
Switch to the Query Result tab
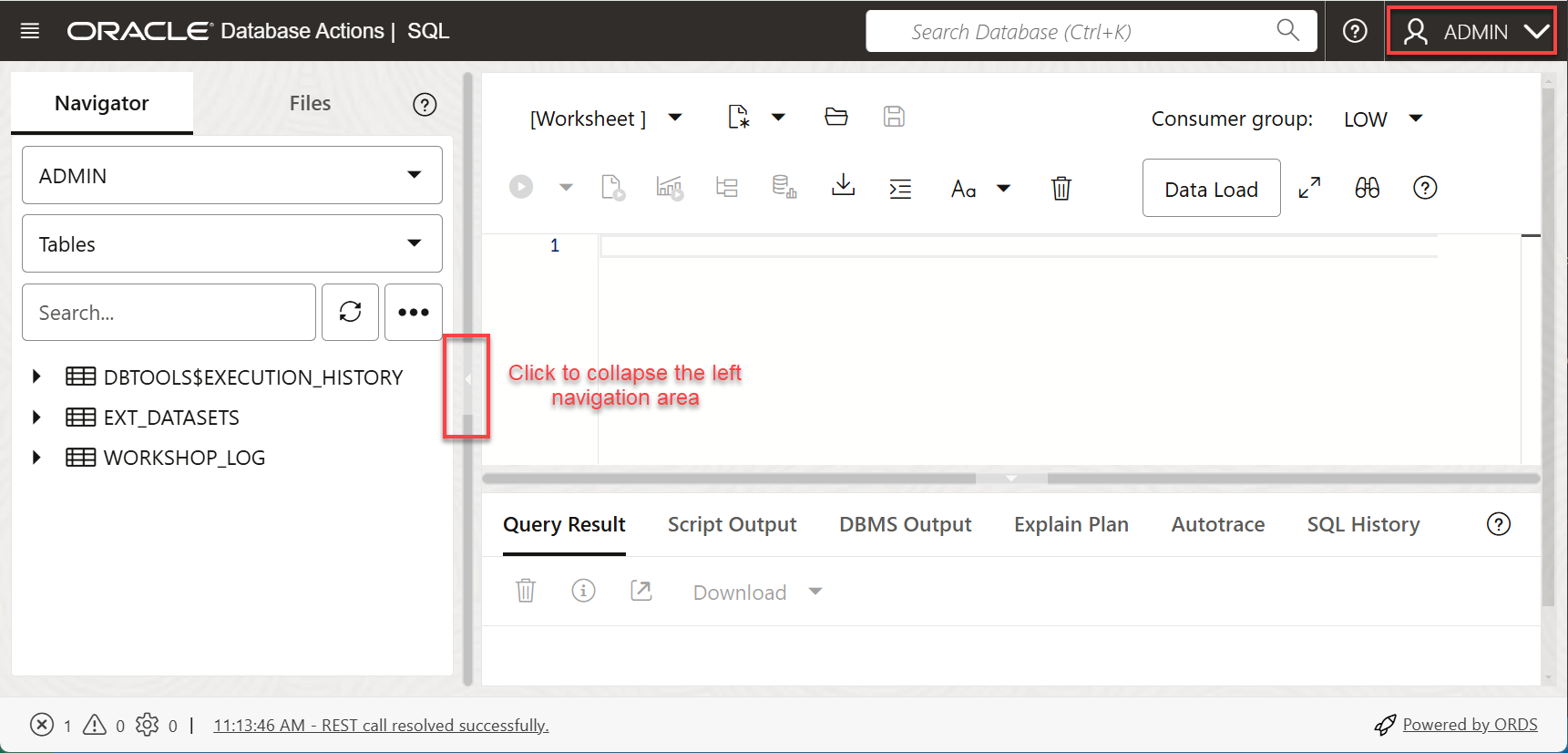[564, 524]
